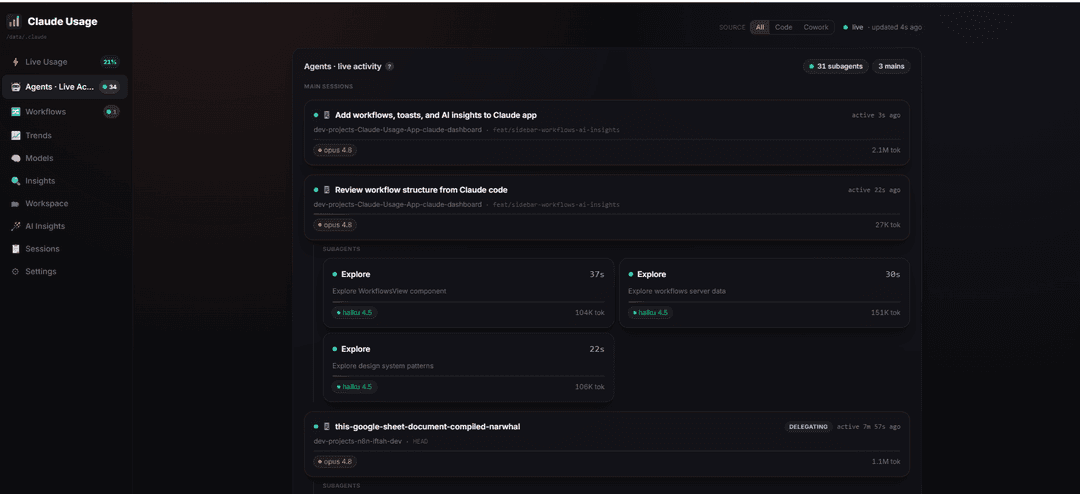Switch source filter to 'Cowork'

pyautogui.click(x=816, y=28)
